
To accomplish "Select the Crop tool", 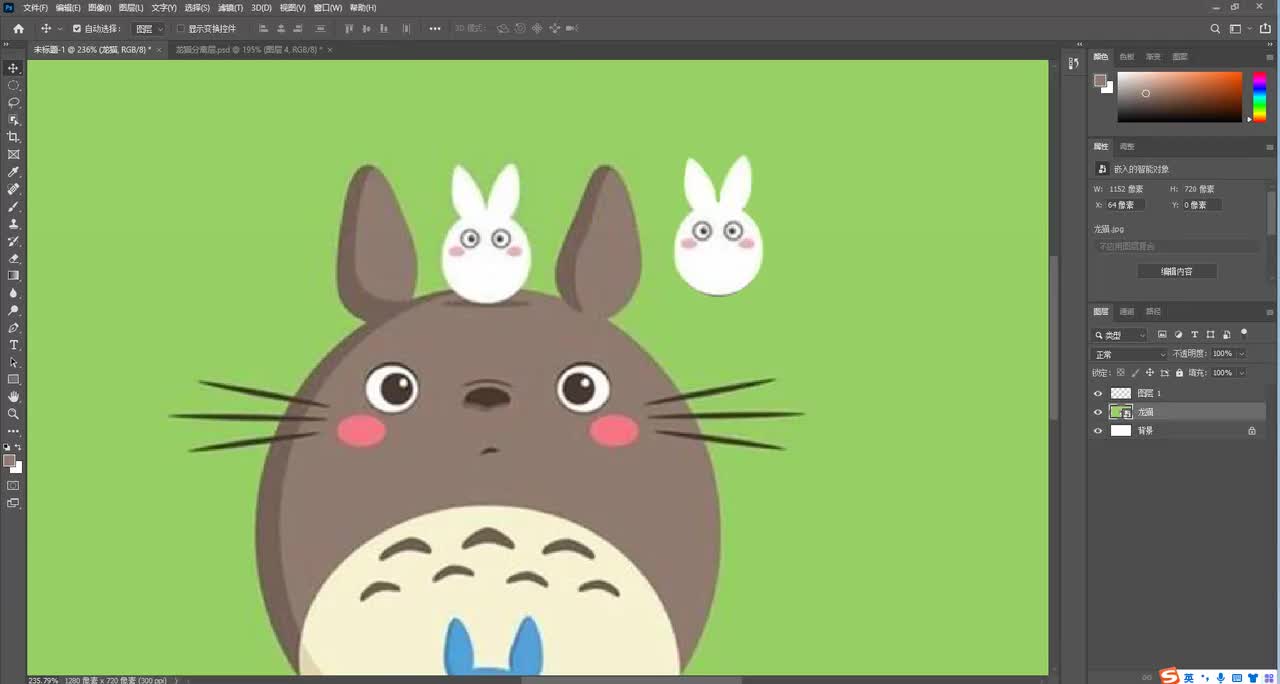I will click(13, 137).
